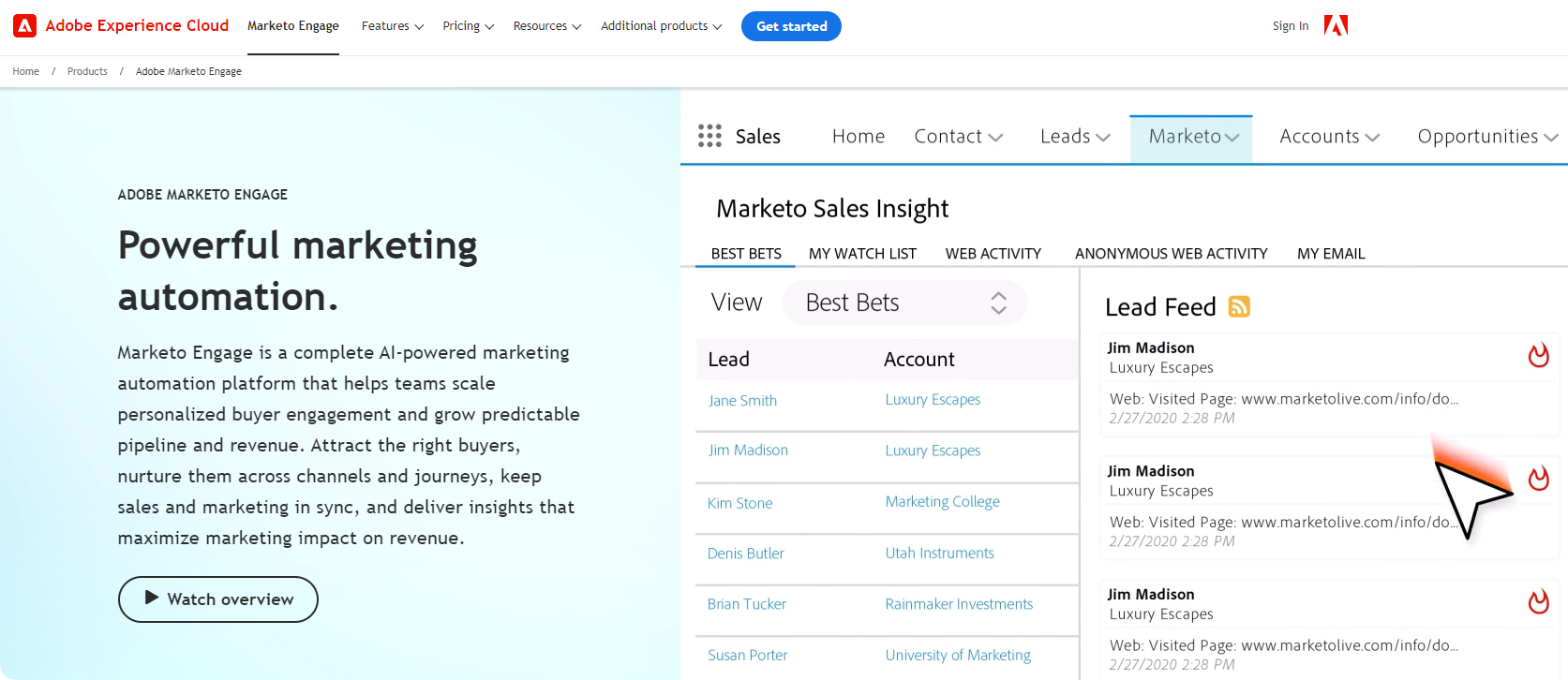Switch to the MY WATCH LIST tab
The height and width of the screenshot is (680, 1568).
(x=862, y=254)
